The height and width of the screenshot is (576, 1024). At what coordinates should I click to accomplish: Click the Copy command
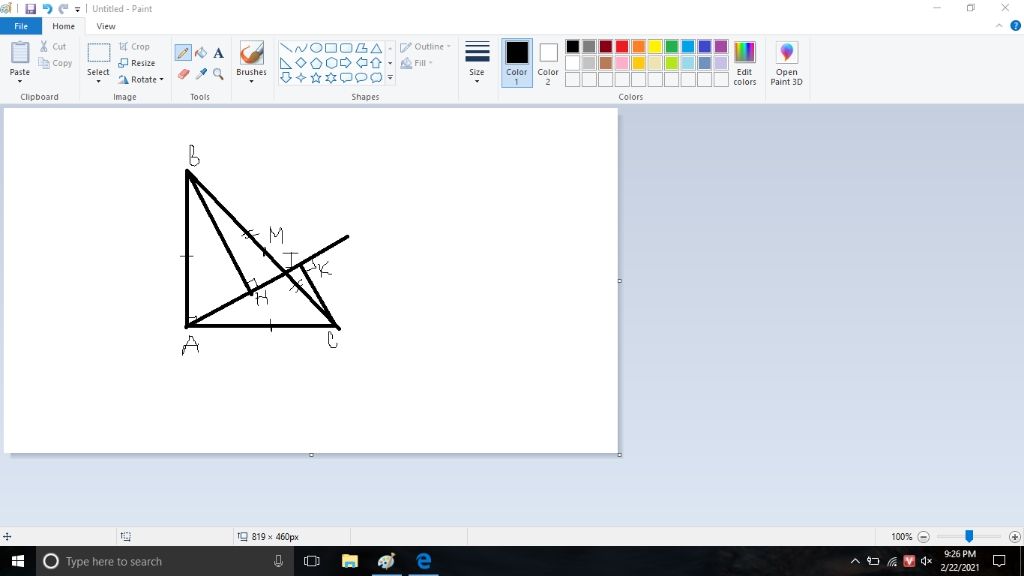click(x=56, y=63)
